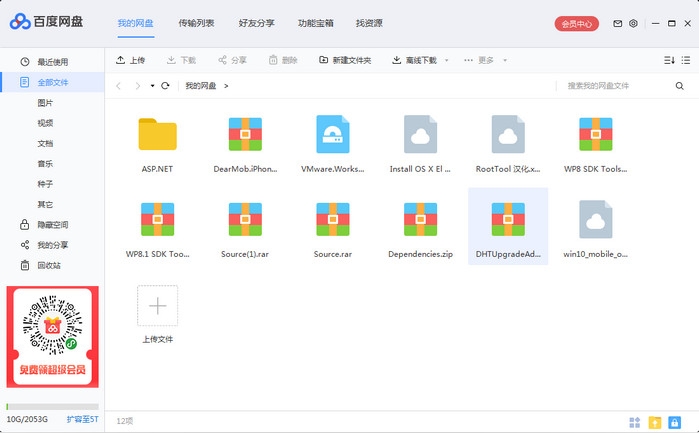Click the 上传 upload toolbar button

(x=131, y=60)
